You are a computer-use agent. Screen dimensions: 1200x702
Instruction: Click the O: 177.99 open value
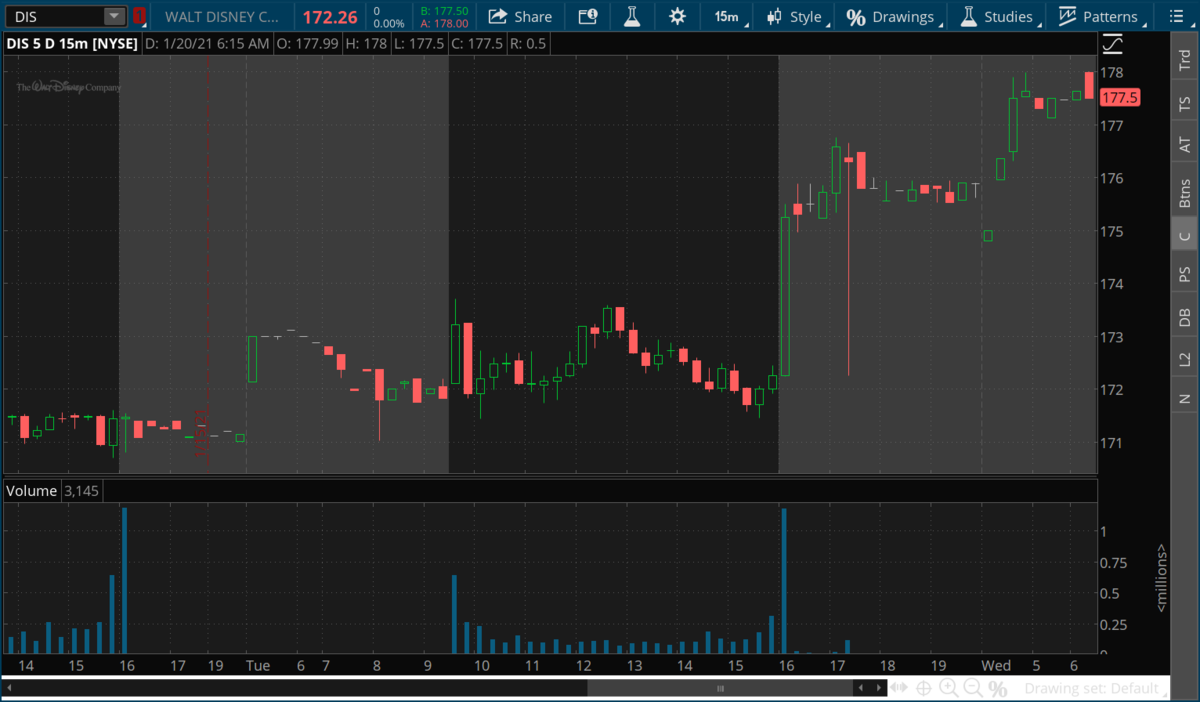point(307,44)
